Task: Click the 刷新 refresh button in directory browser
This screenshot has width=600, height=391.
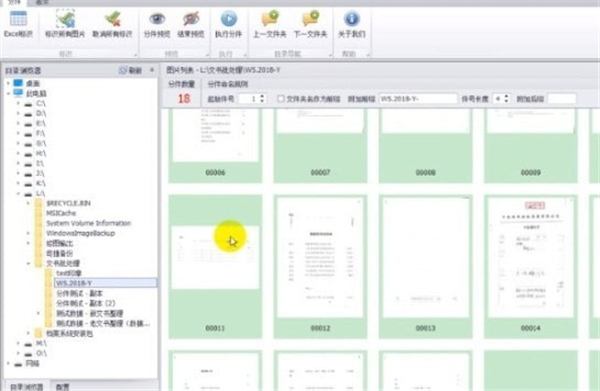Action: pyautogui.click(x=130, y=70)
